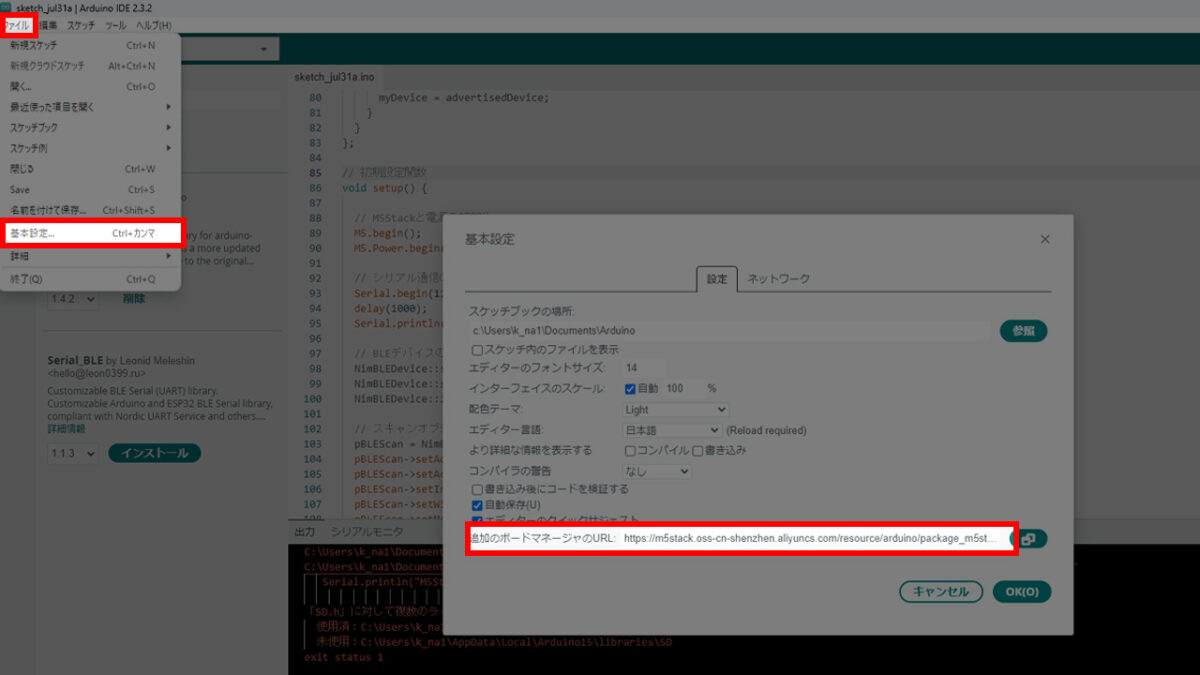Expand the スケッチブック submenu
Screen dimensions: 1200x675
90,128
